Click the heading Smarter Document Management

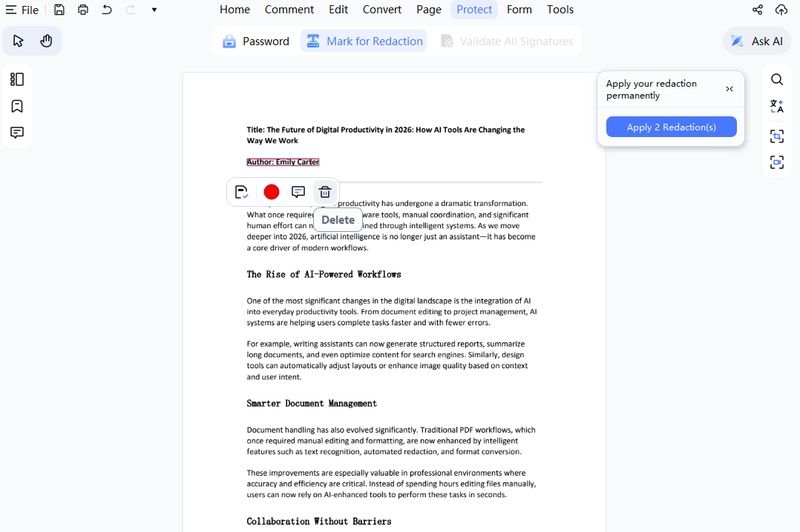[x=311, y=403]
